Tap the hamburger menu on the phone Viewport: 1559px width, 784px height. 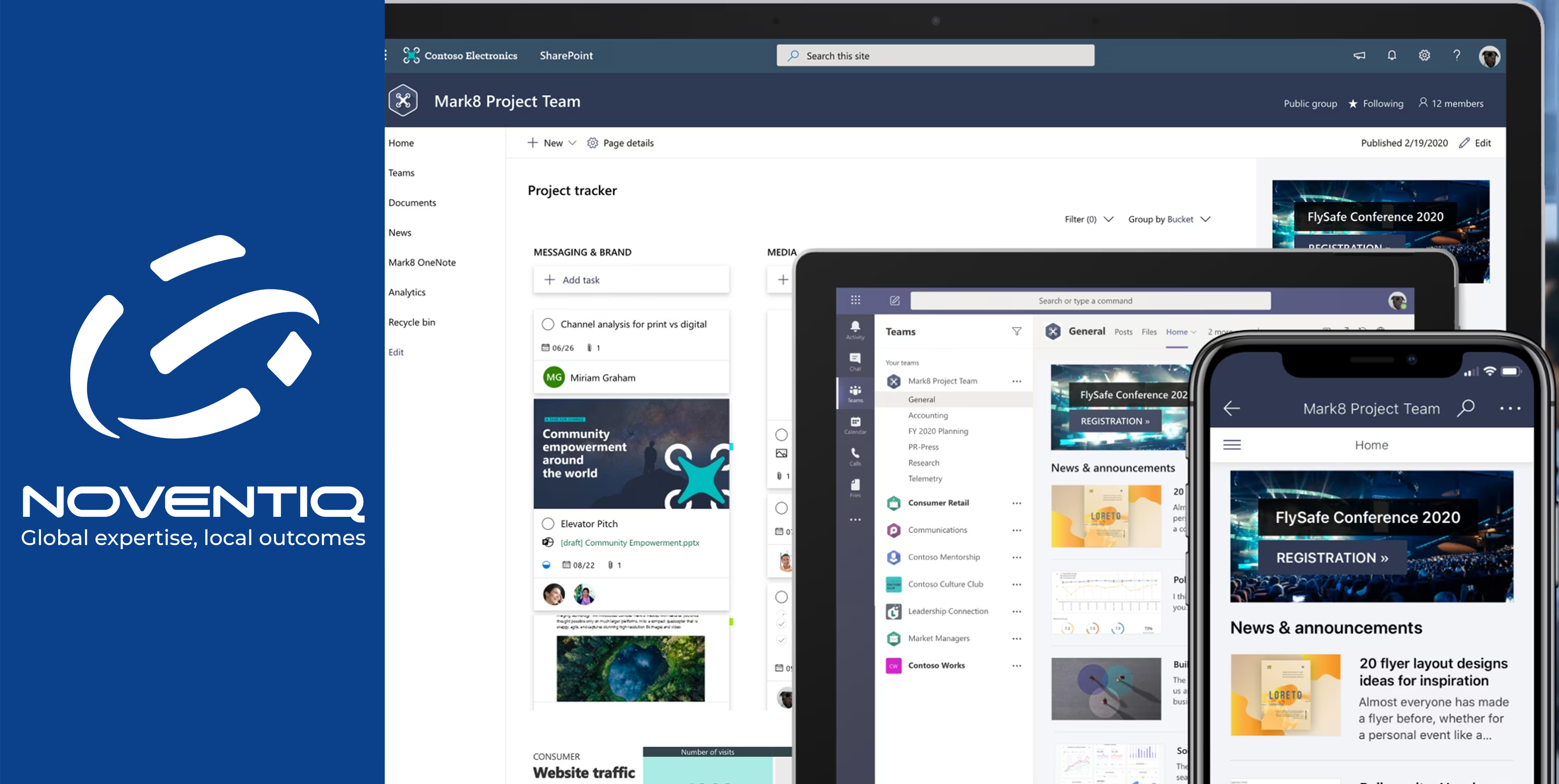pos(1232,444)
